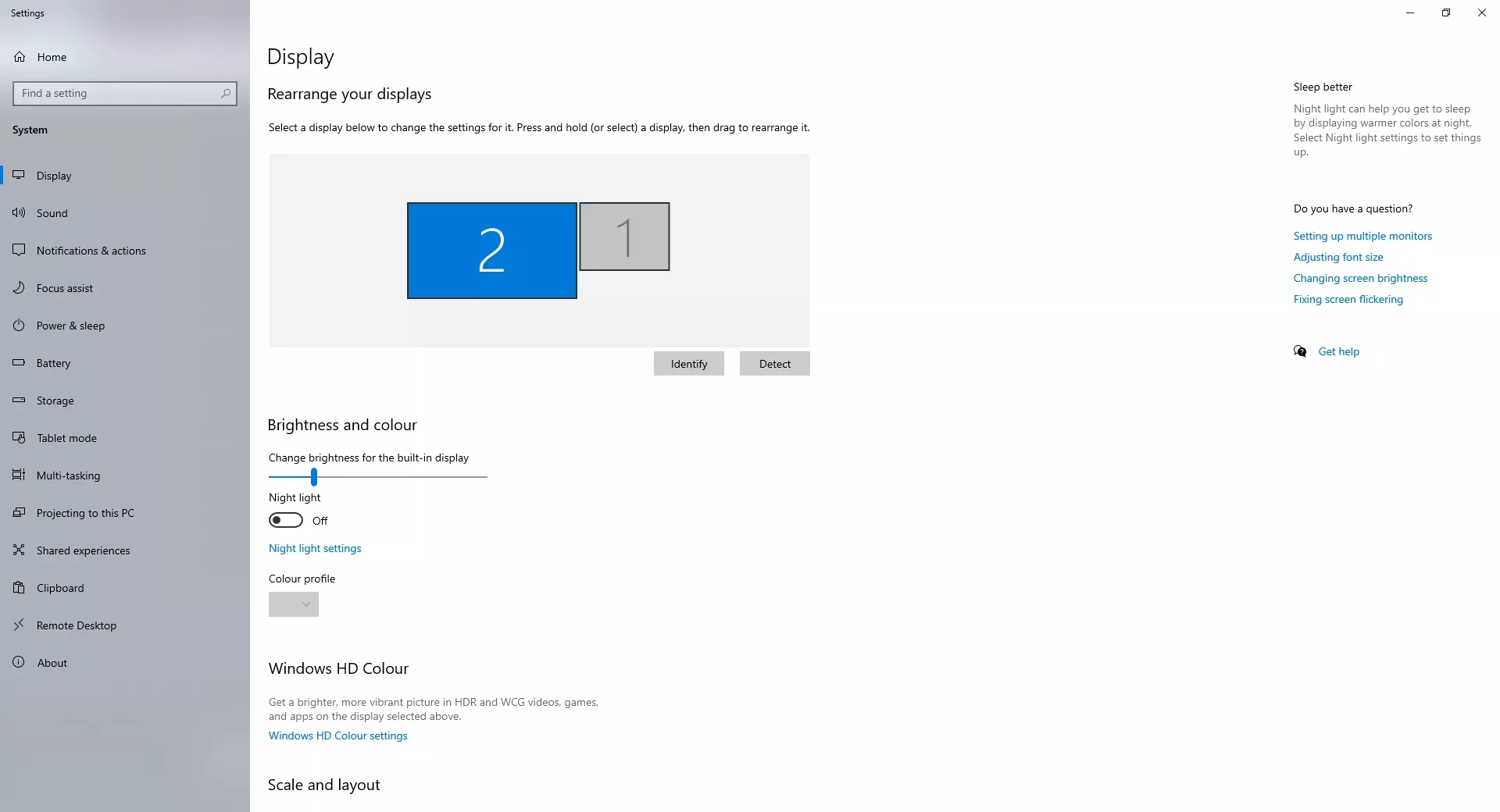The height and width of the screenshot is (812, 1500).
Task: Open Focus assist settings
Action: [x=125, y=288]
